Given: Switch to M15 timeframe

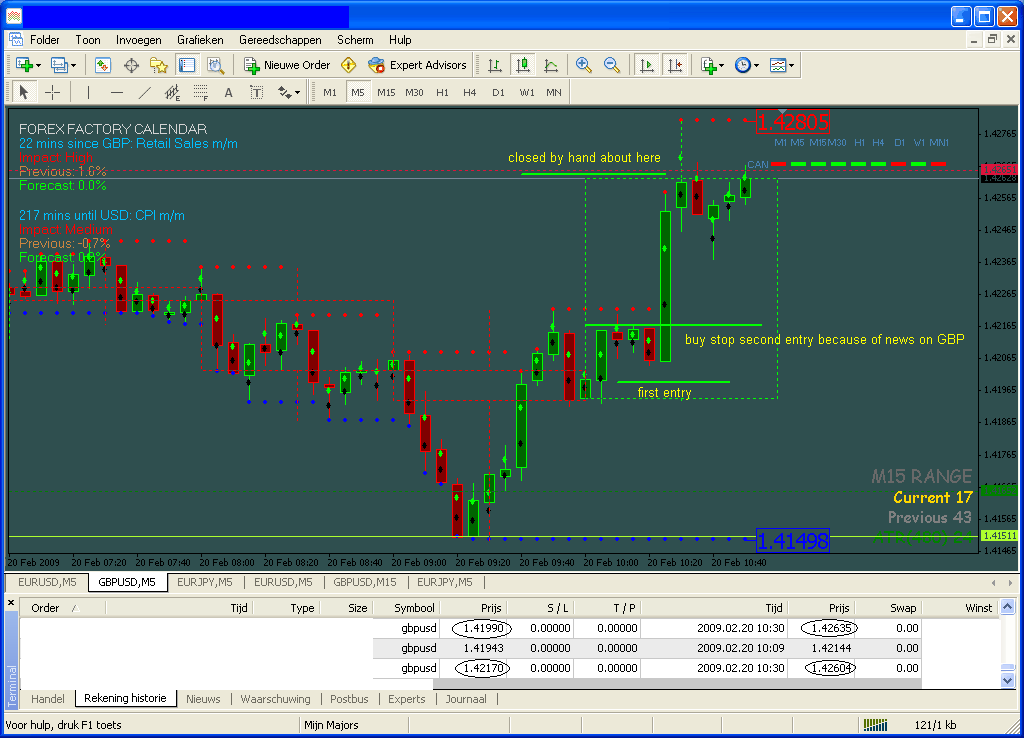Looking at the screenshot, I should (386, 93).
